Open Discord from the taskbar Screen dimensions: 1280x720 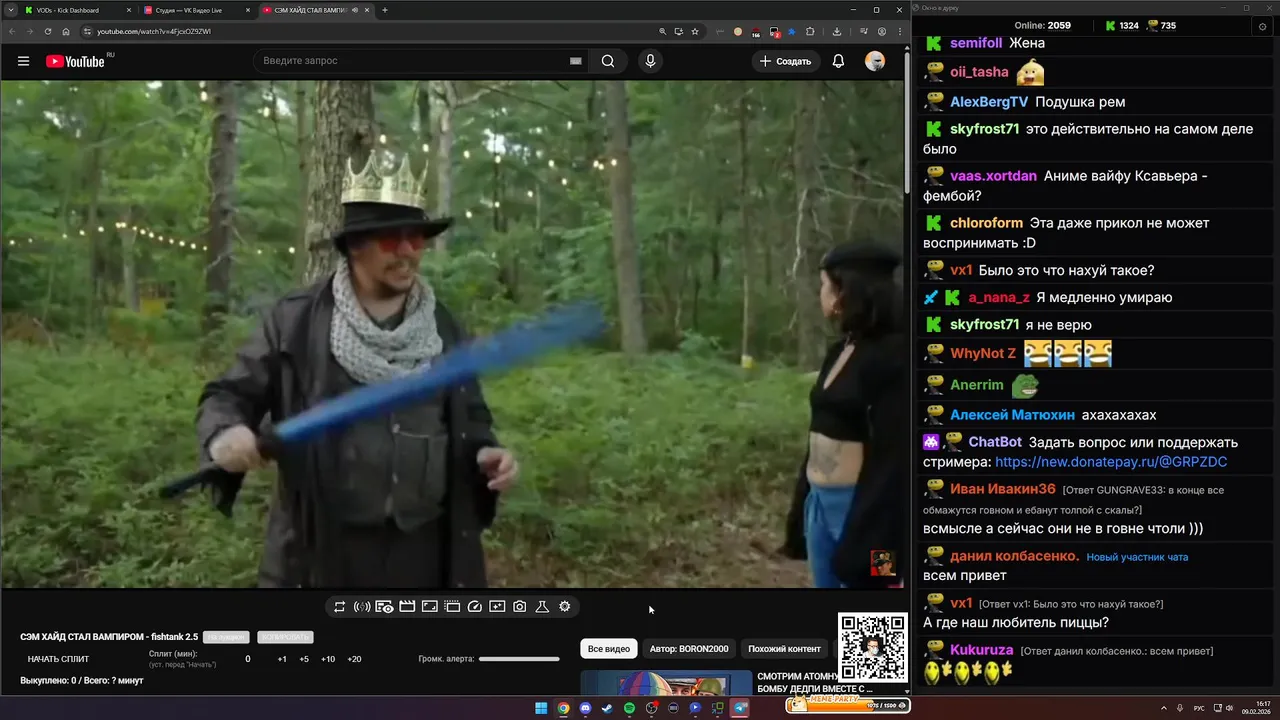tap(585, 708)
